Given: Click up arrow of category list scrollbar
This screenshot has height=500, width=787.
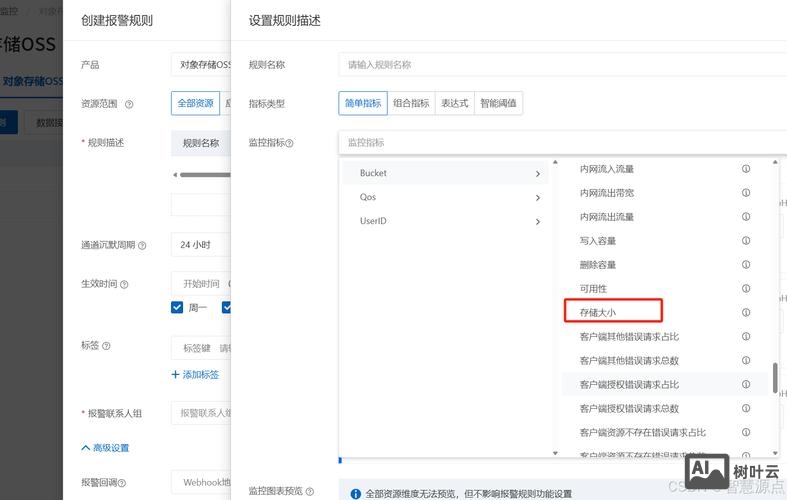Looking at the screenshot, I should tap(555, 162).
